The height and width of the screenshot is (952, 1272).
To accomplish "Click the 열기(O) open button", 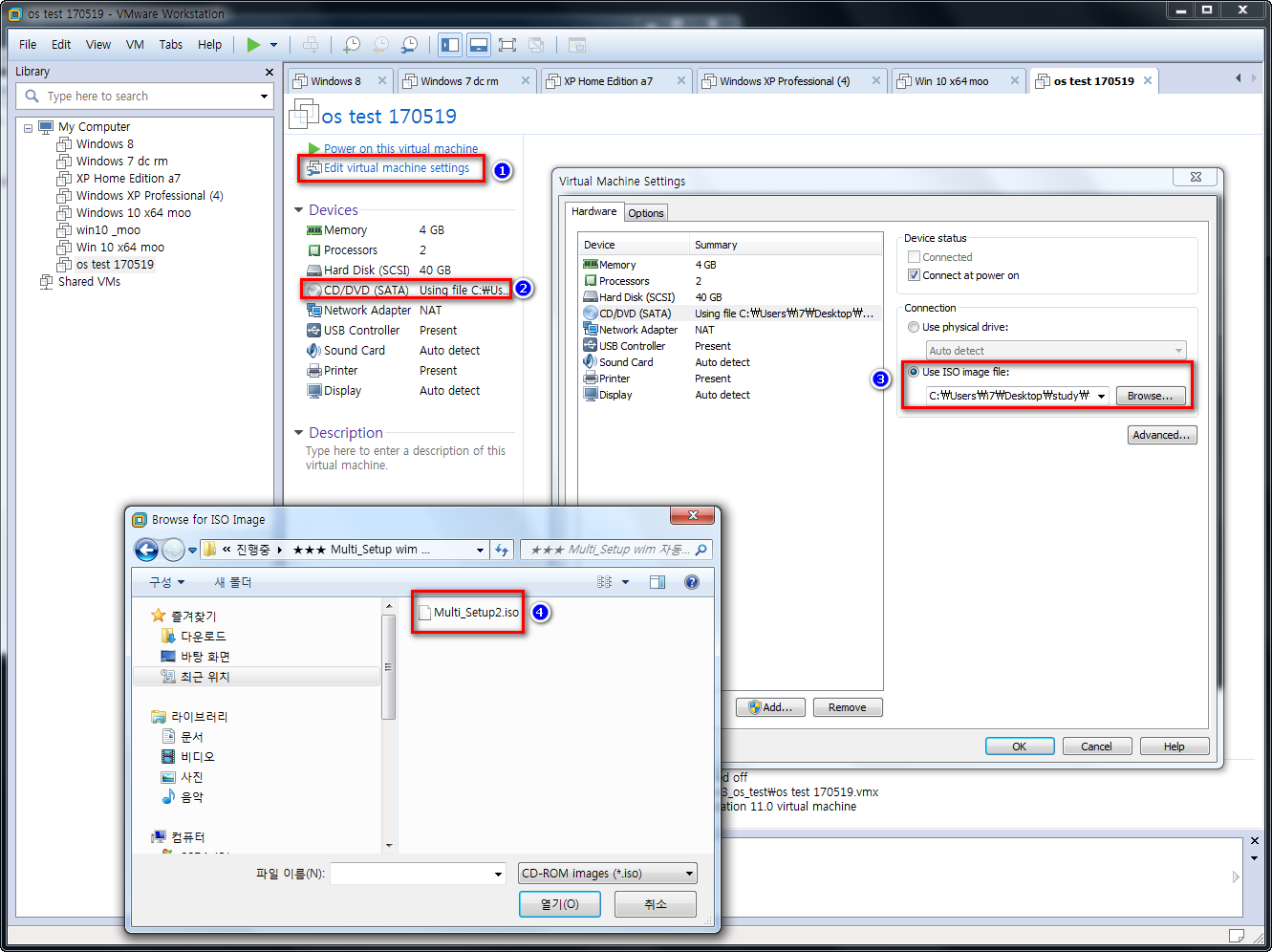I will pos(560,904).
